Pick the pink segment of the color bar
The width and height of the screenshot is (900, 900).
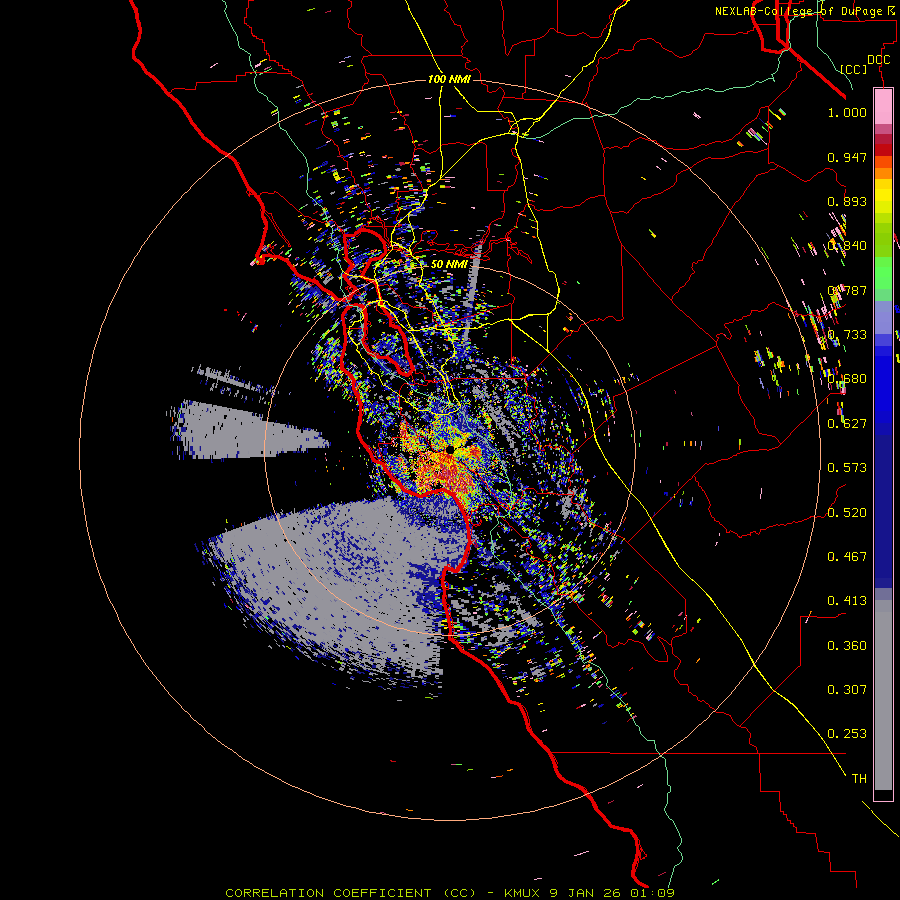883,106
